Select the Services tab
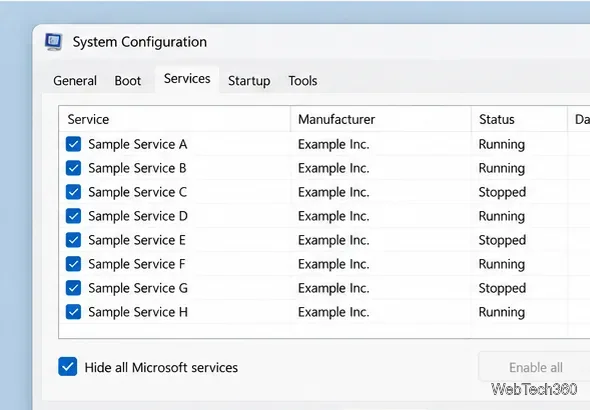 coord(187,79)
